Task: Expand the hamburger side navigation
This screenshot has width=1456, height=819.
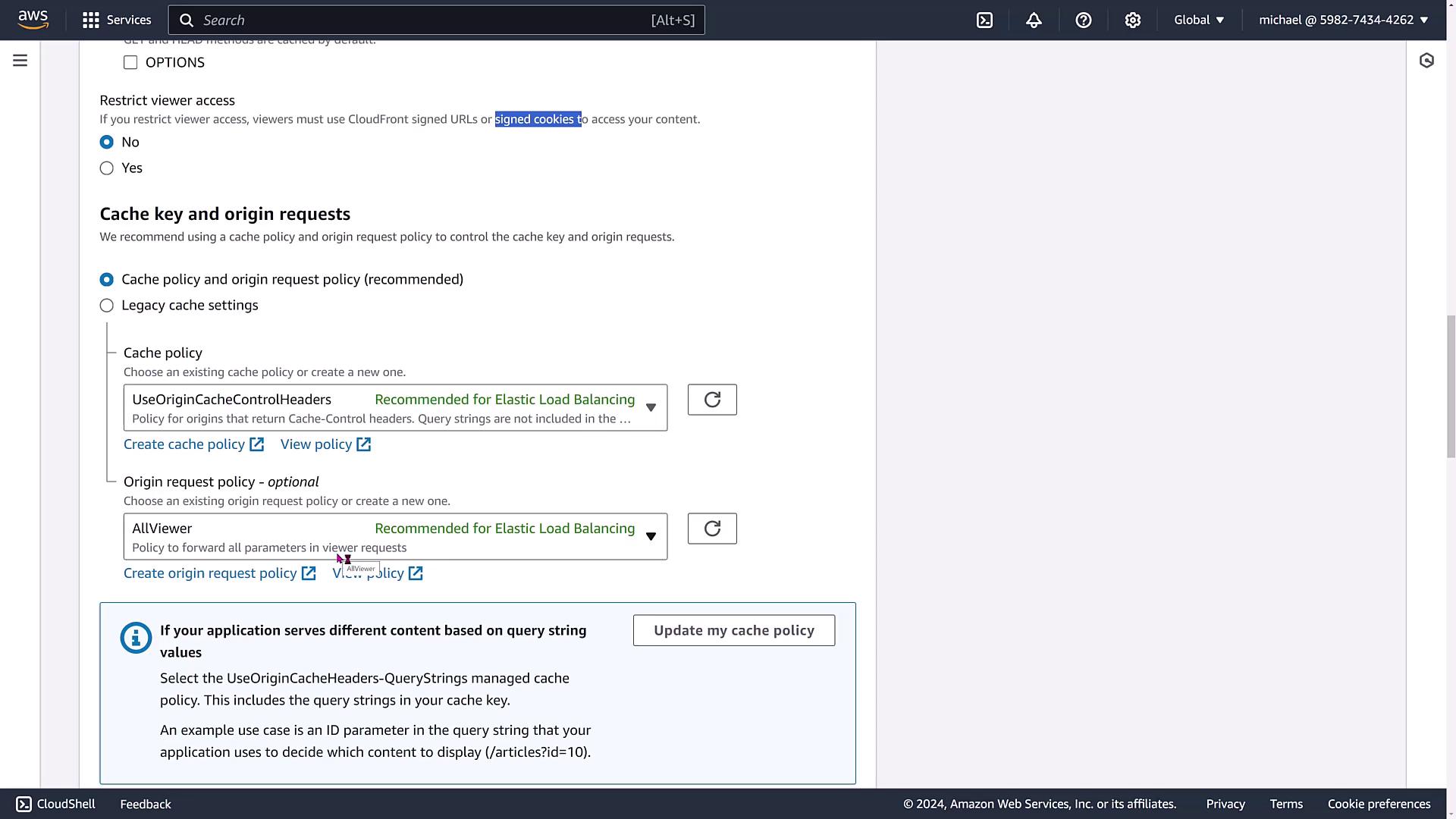Action: (x=20, y=61)
